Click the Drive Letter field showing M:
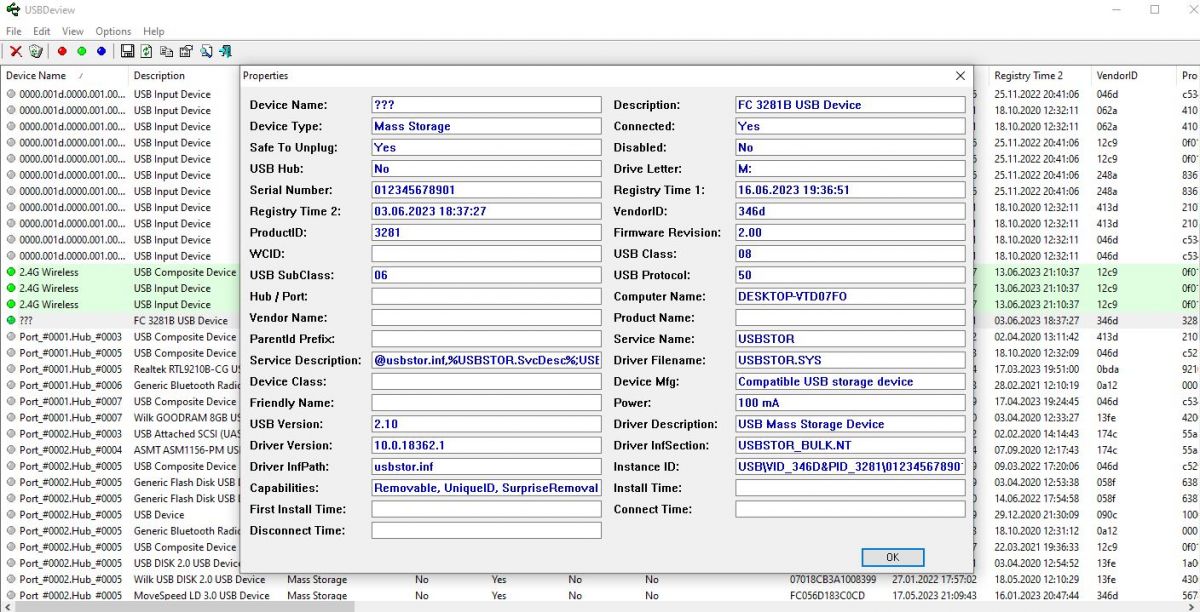 click(x=850, y=169)
